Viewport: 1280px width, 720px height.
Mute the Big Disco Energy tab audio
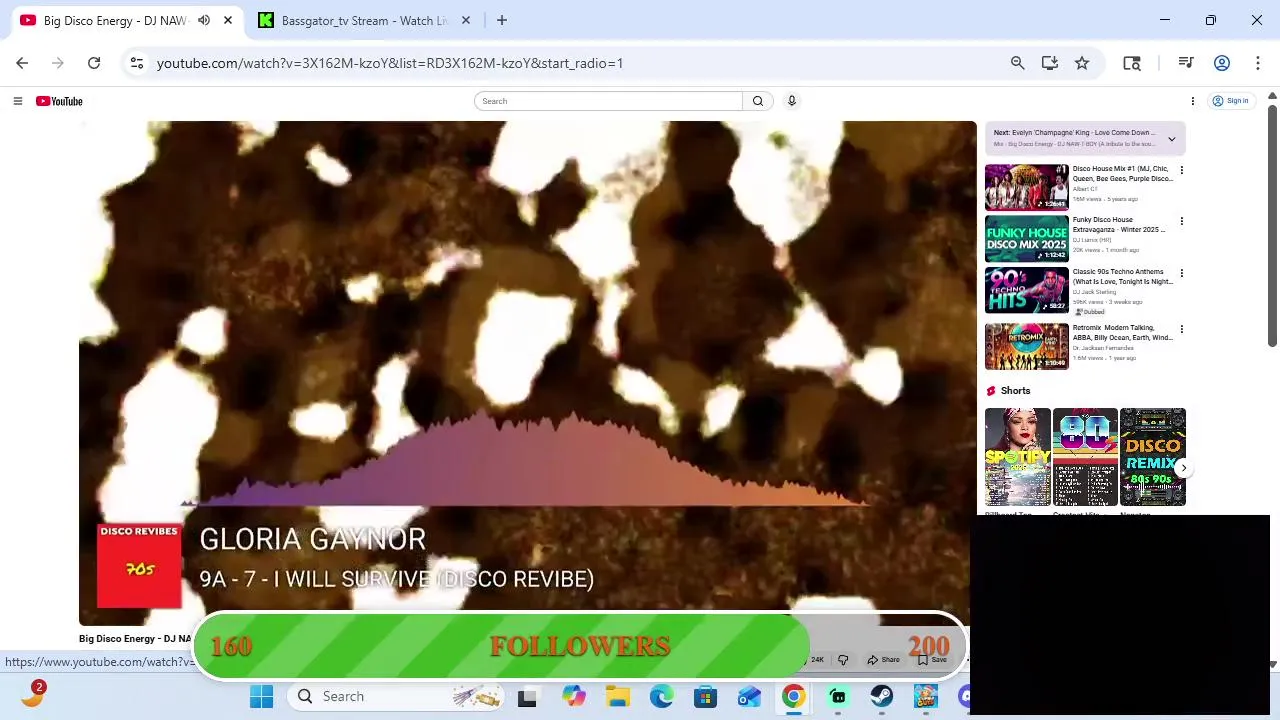pyautogui.click(x=204, y=20)
